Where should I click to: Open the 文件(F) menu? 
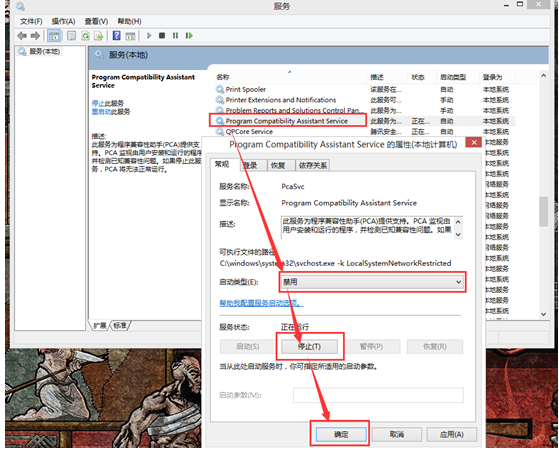[31, 21]
